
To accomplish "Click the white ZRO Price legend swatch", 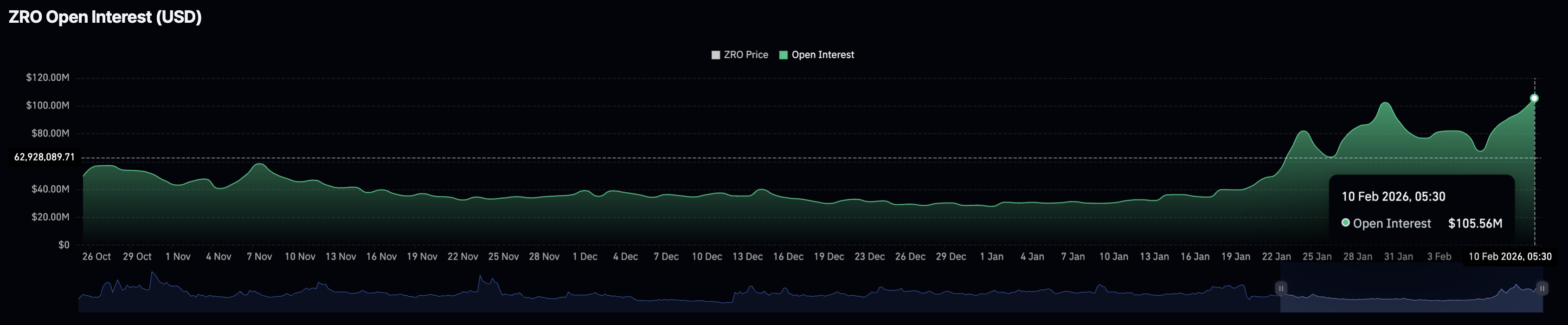I will 716,55.
